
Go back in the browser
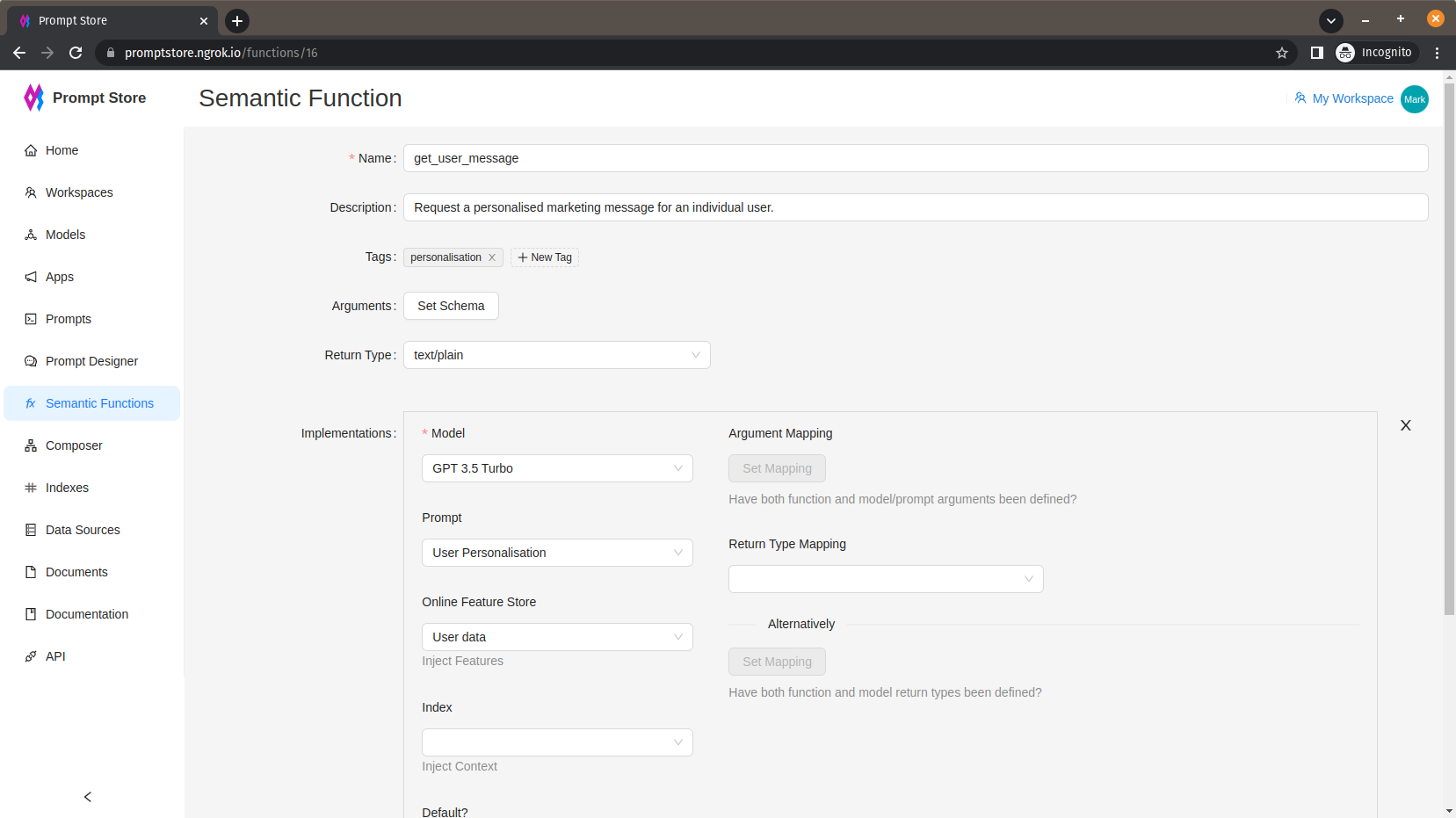coord(19,53)
